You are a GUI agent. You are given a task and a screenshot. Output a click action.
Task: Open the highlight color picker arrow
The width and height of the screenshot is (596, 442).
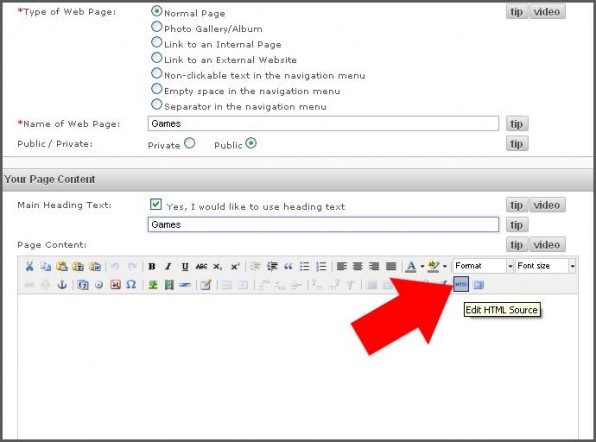pos(445,266)
